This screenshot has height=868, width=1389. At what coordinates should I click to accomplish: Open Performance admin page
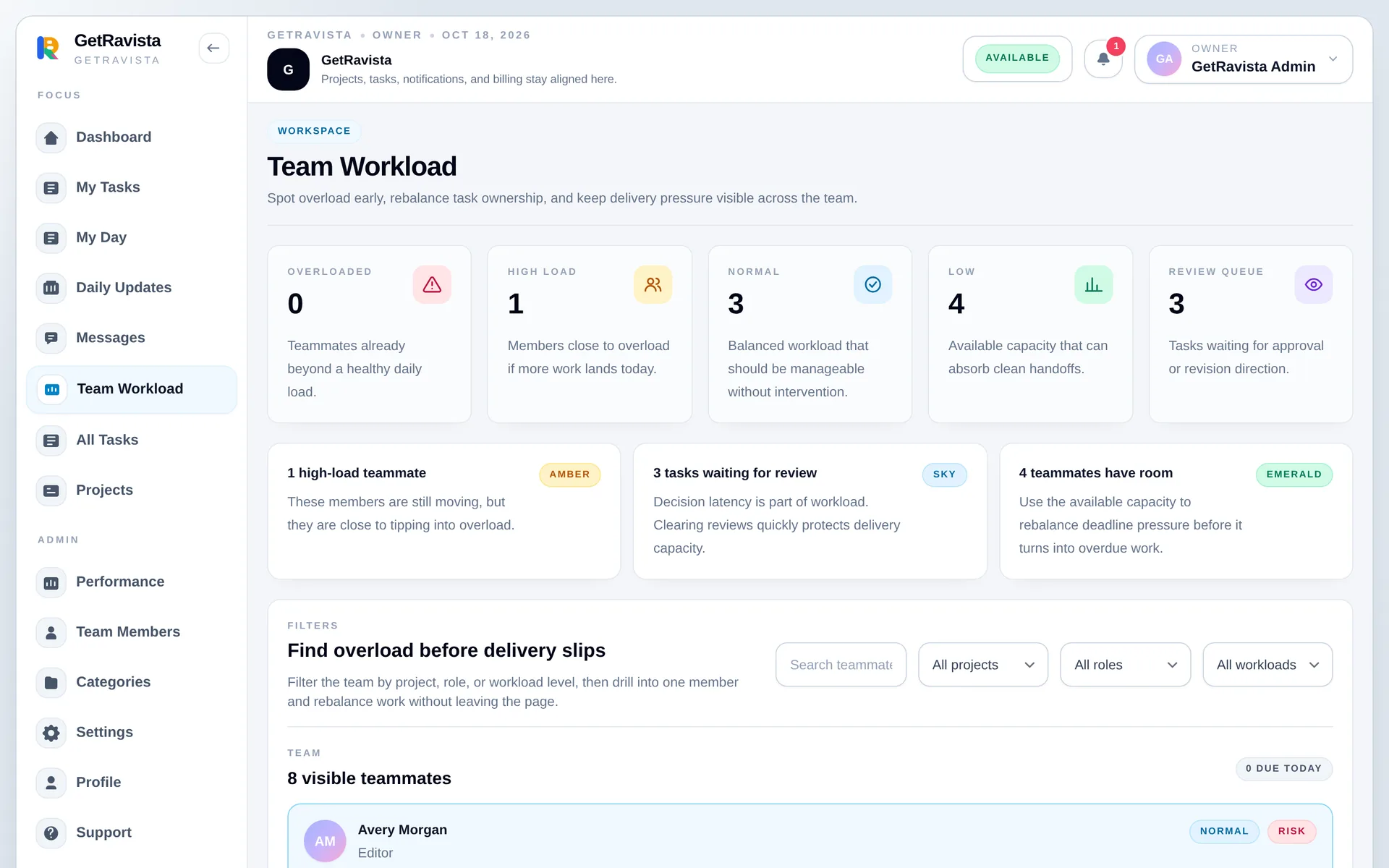pos(132,582)
